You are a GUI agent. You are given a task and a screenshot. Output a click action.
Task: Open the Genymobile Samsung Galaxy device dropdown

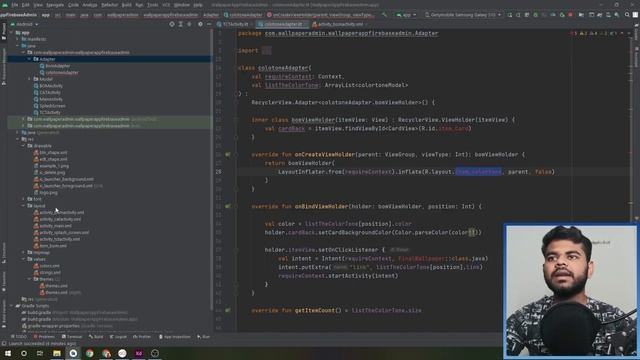point(463,15)
